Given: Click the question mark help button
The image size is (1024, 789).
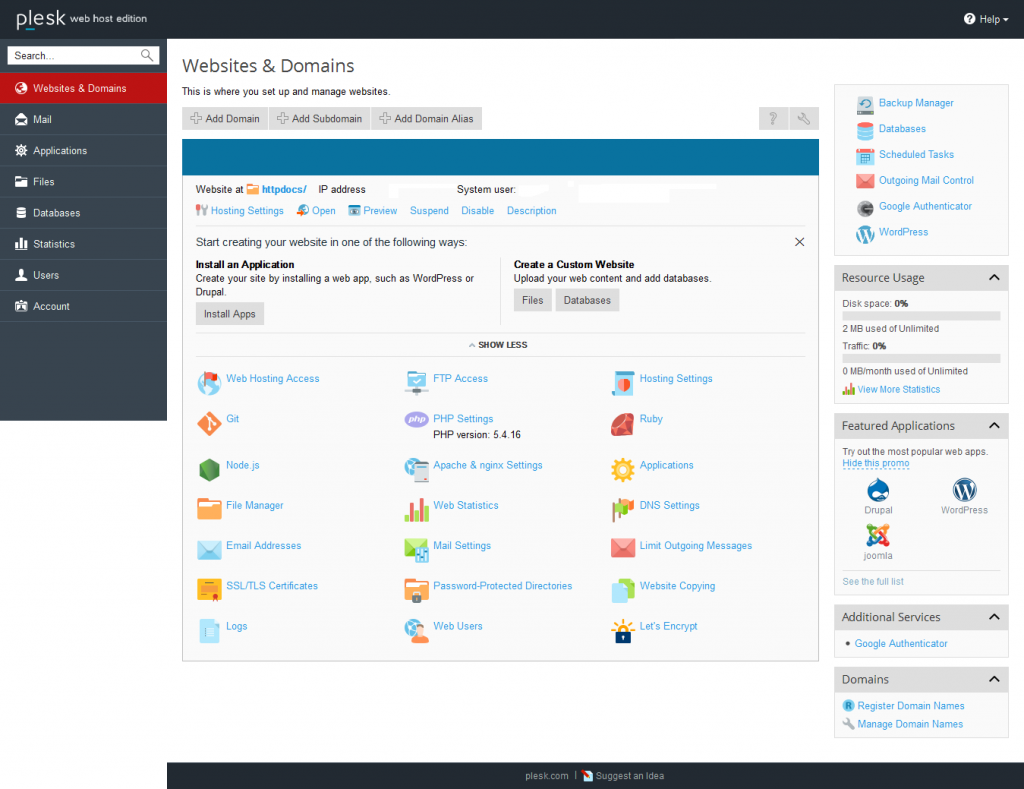Looking at the screenshot, I should 772,119.
